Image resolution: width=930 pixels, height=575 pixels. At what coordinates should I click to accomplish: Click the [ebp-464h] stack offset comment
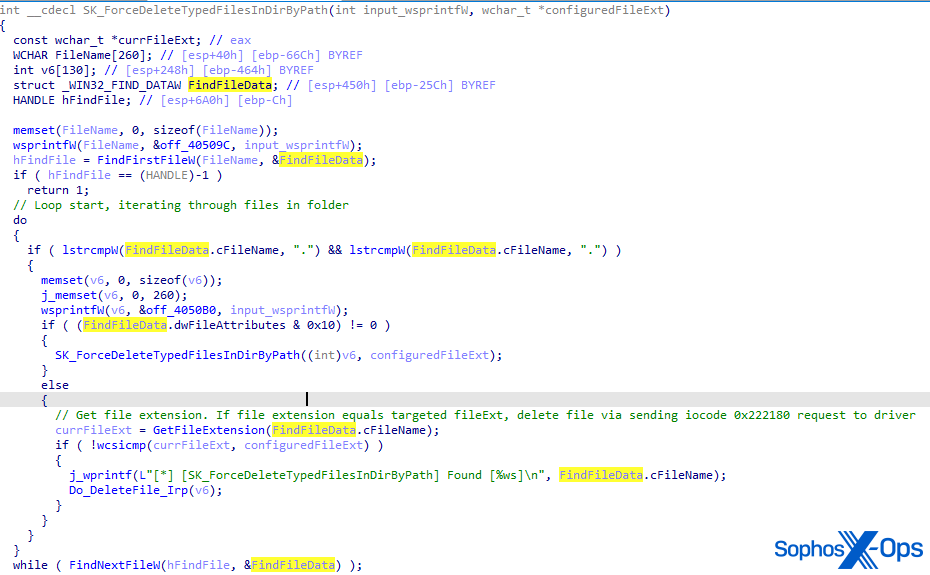click(x=237, y=70)
